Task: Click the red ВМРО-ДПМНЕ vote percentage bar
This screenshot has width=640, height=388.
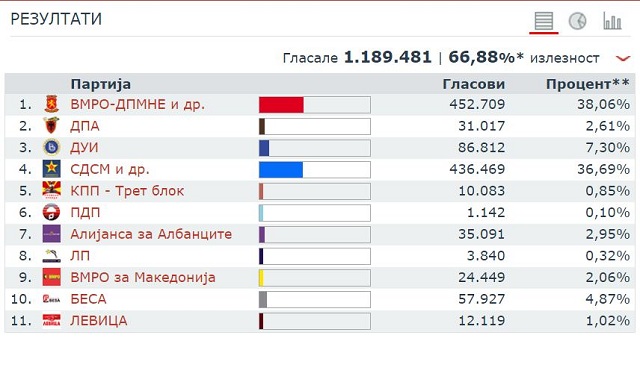Action: (281, 105)
